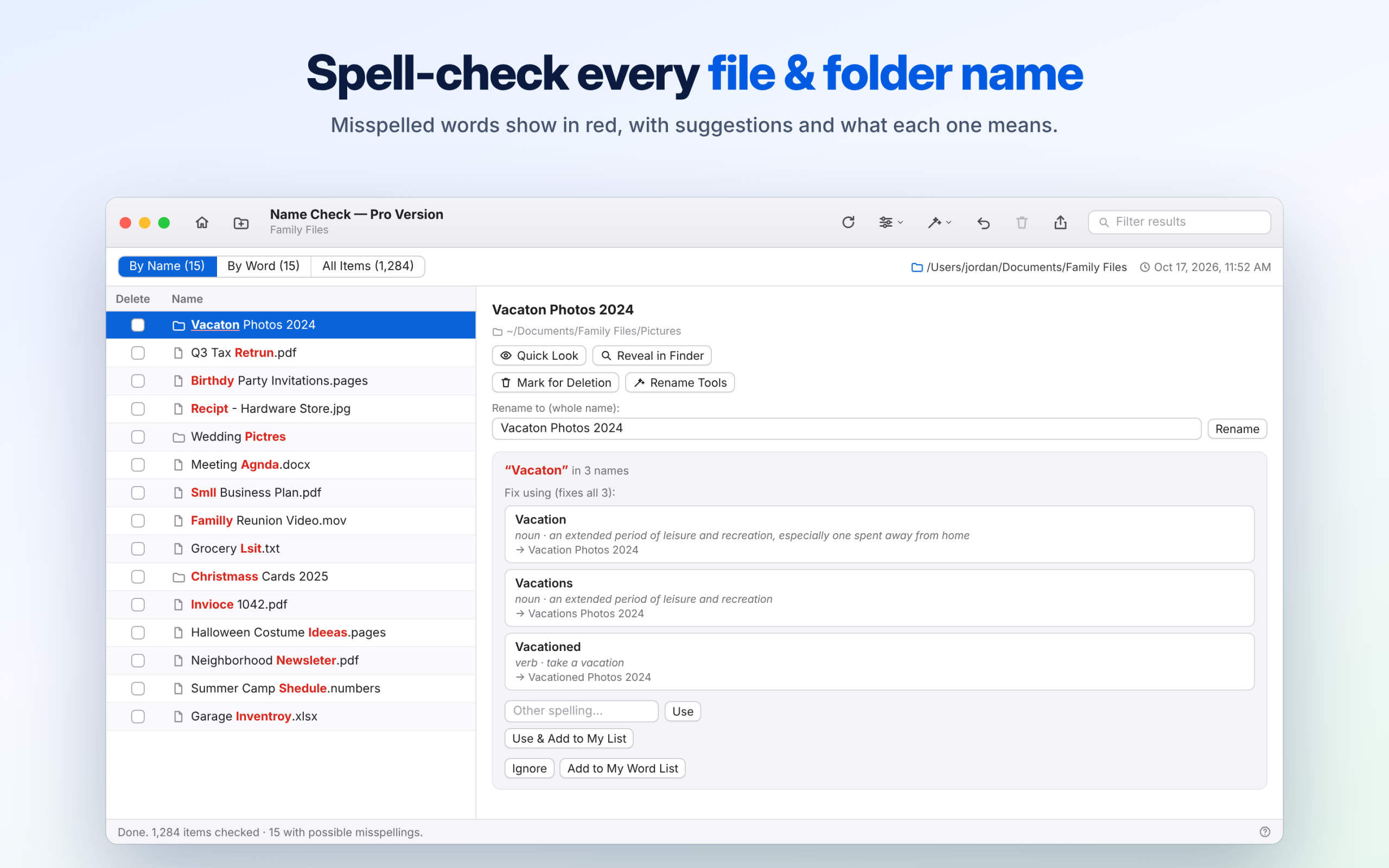
Task: Click magnifier icon in Filter results field
Action: 1103,222
